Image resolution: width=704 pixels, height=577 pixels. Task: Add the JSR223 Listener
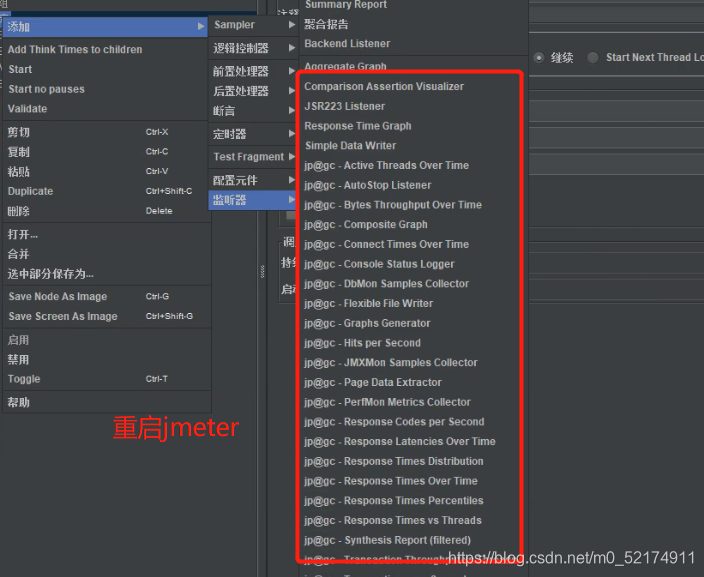pos(413,106)
